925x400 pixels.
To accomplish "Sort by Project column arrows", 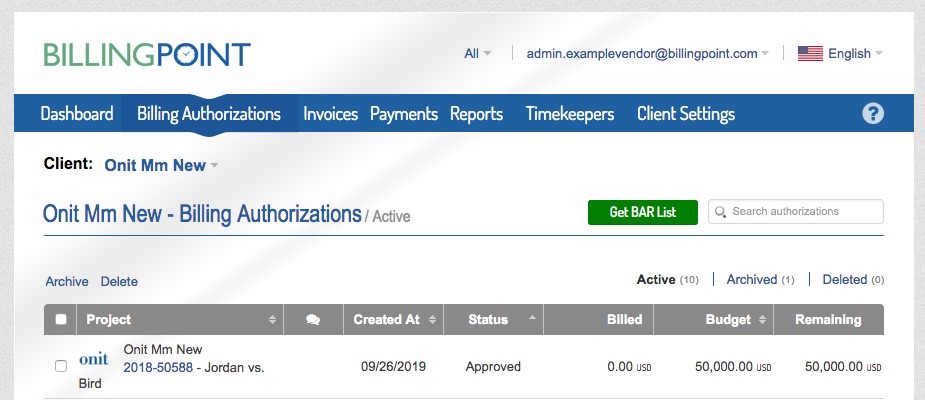I will click(272, 320).
